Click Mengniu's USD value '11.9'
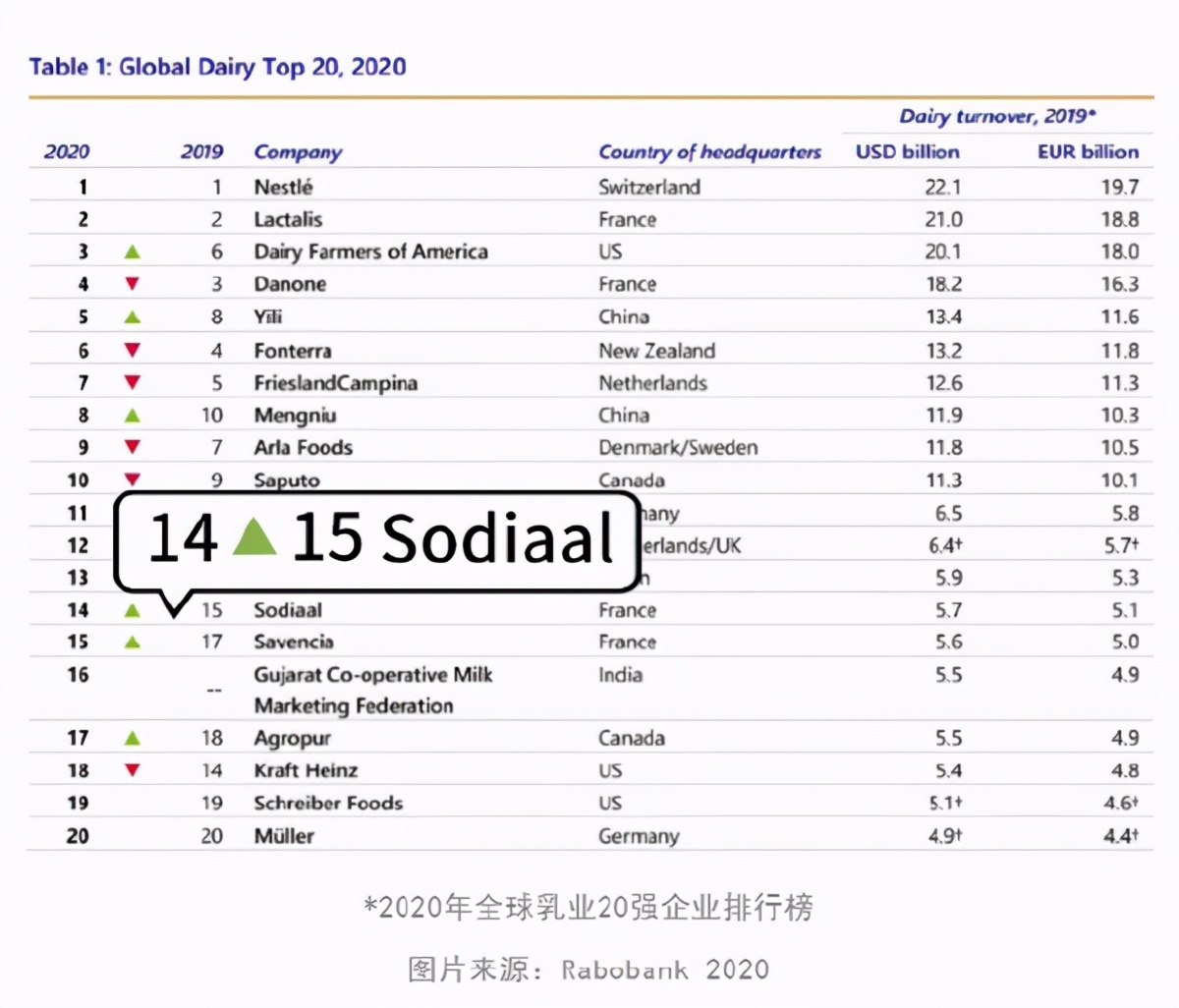This screenshot has height=1008, width=1179. pyautogui.click(x=943, y=416)
